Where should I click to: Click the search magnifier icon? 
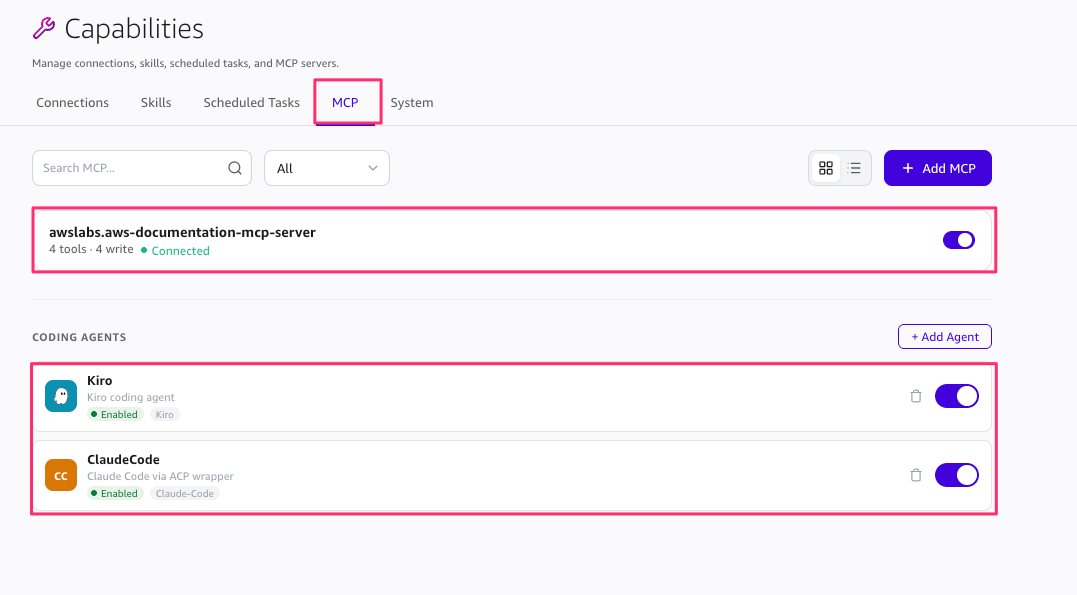235,168
